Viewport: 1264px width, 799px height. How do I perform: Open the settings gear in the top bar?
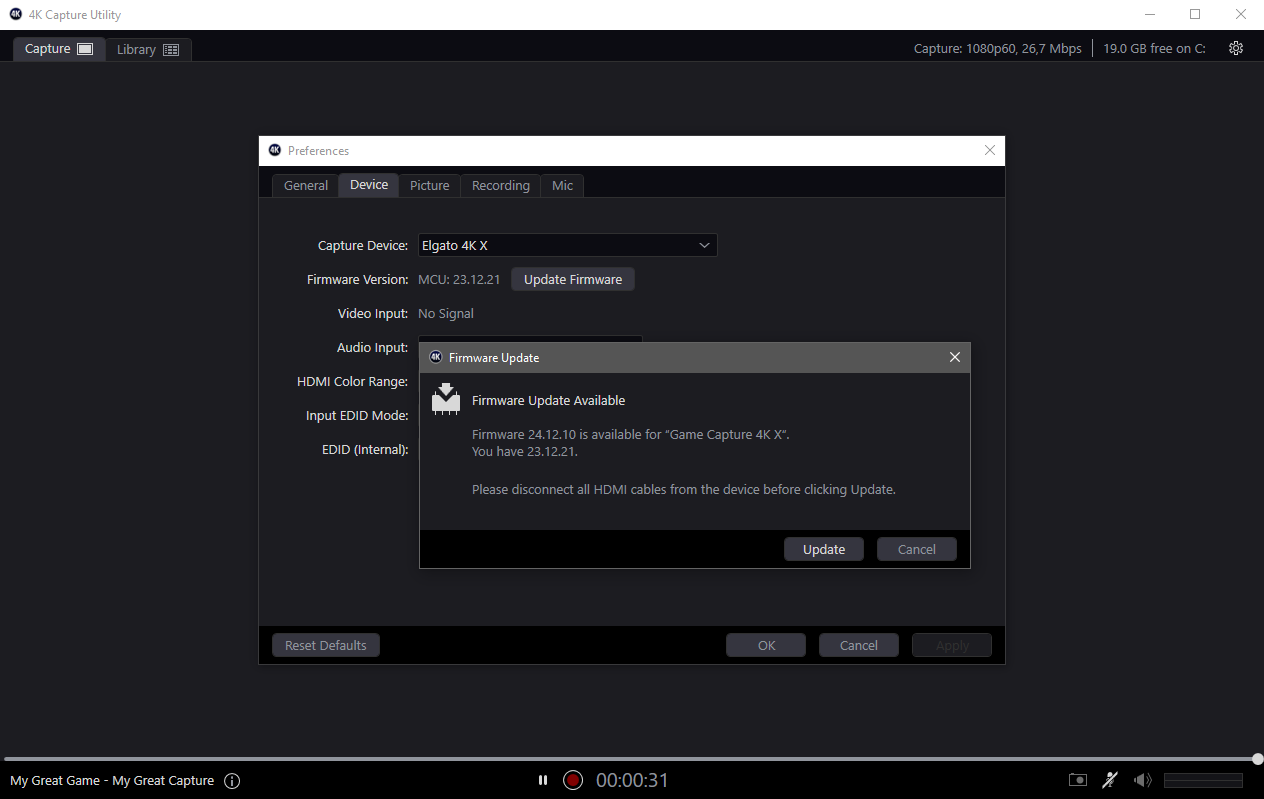coord(1236,48)
